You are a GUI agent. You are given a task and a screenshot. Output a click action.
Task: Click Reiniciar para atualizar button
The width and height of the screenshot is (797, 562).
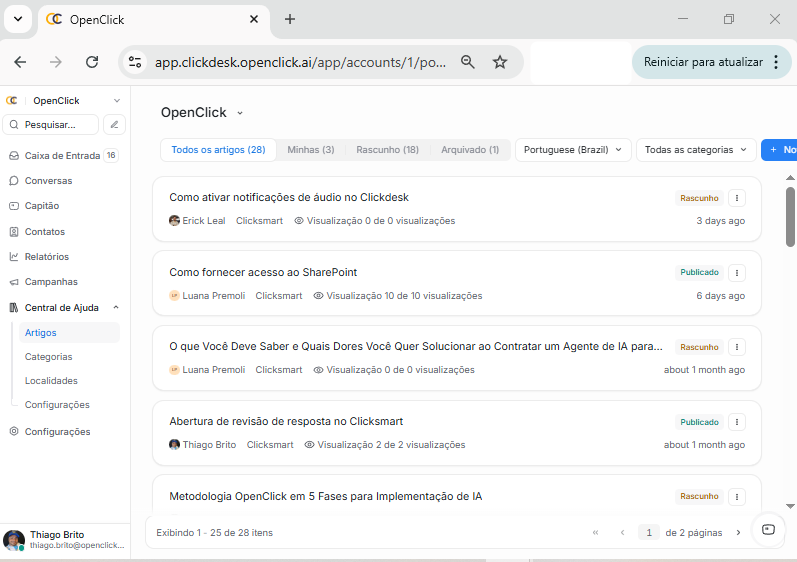pos(703,62)
